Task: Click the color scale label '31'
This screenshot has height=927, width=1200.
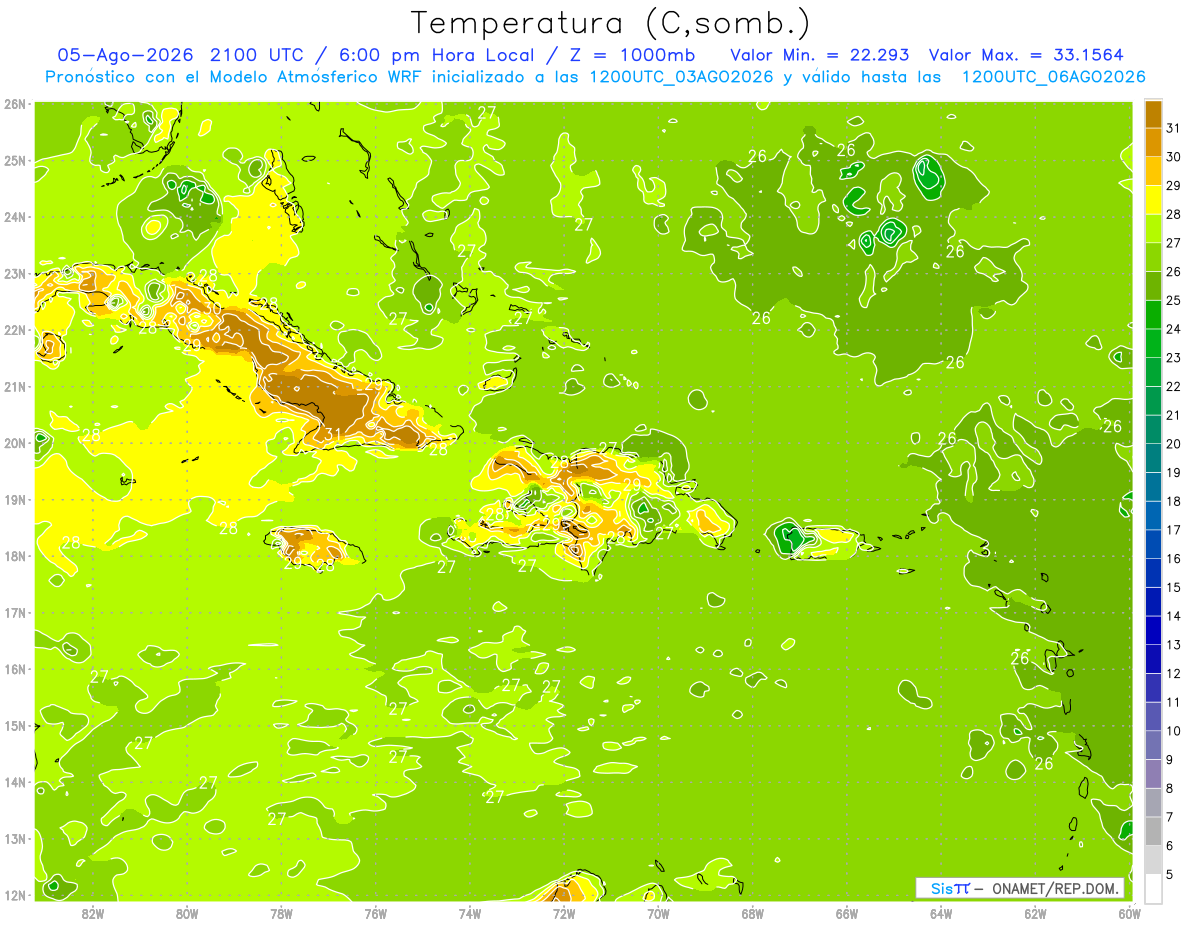Action: tap(1173, 129)
